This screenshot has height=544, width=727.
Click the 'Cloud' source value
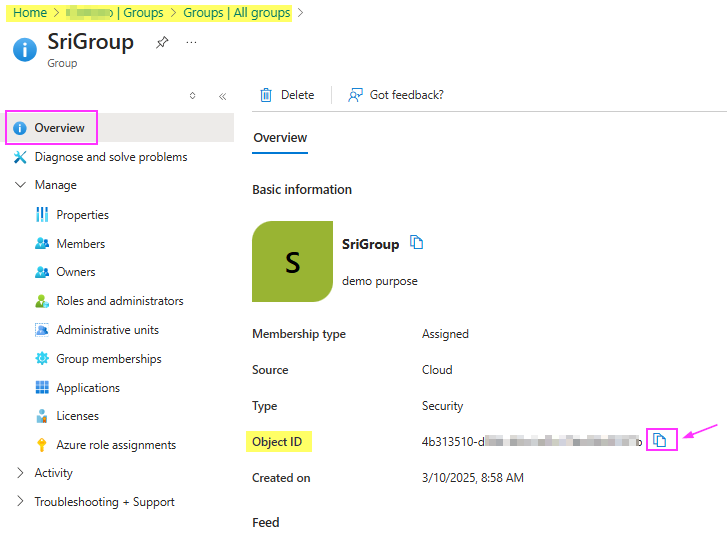tap(437, 370)
